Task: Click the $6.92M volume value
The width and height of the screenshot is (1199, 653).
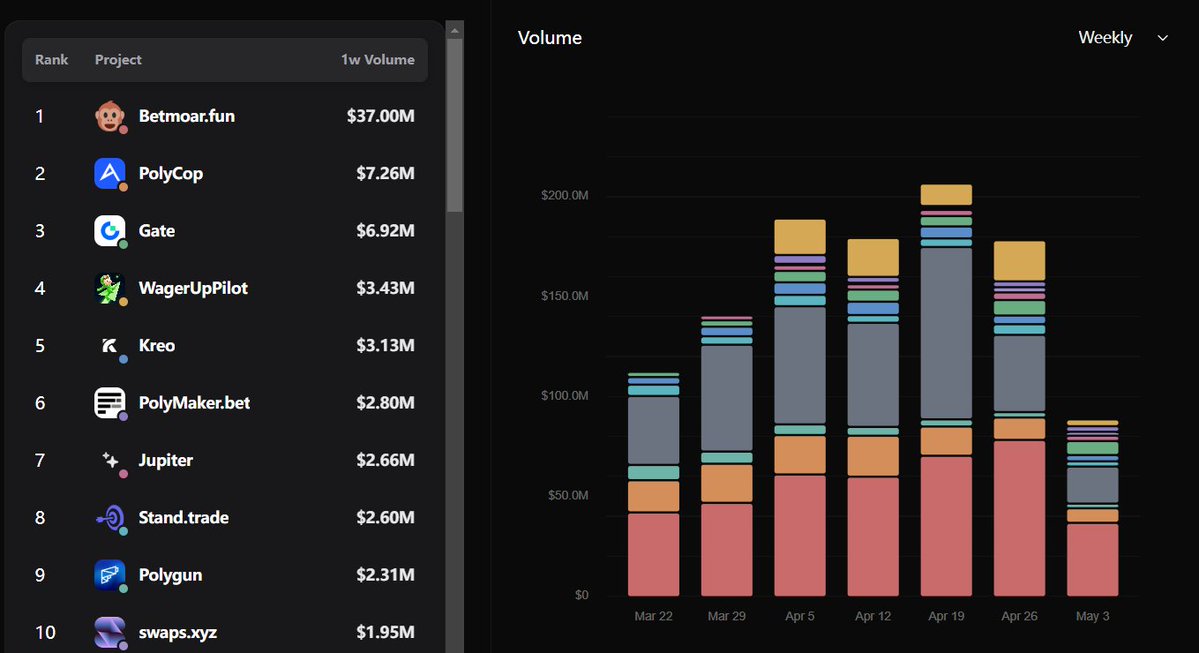Action: pos(385,231)
